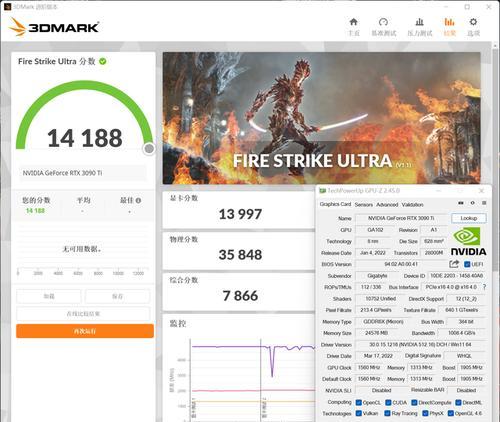This screenshot has height=422, width=500.
Task: Select the orange results chart icon
Action: [x=449, y=22]
